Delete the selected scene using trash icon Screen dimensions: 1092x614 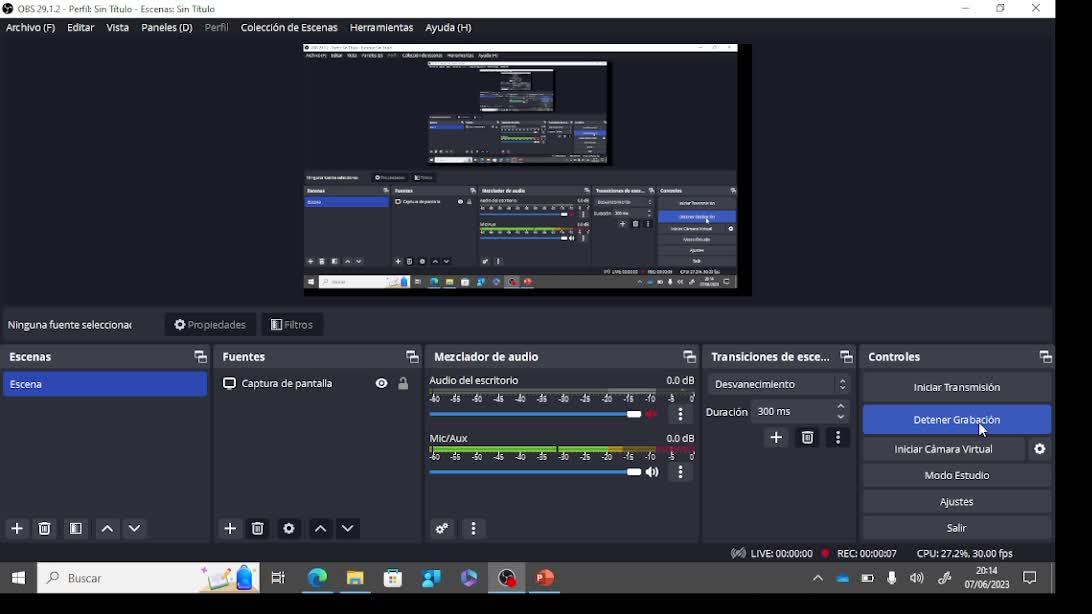tap(45, 529)
